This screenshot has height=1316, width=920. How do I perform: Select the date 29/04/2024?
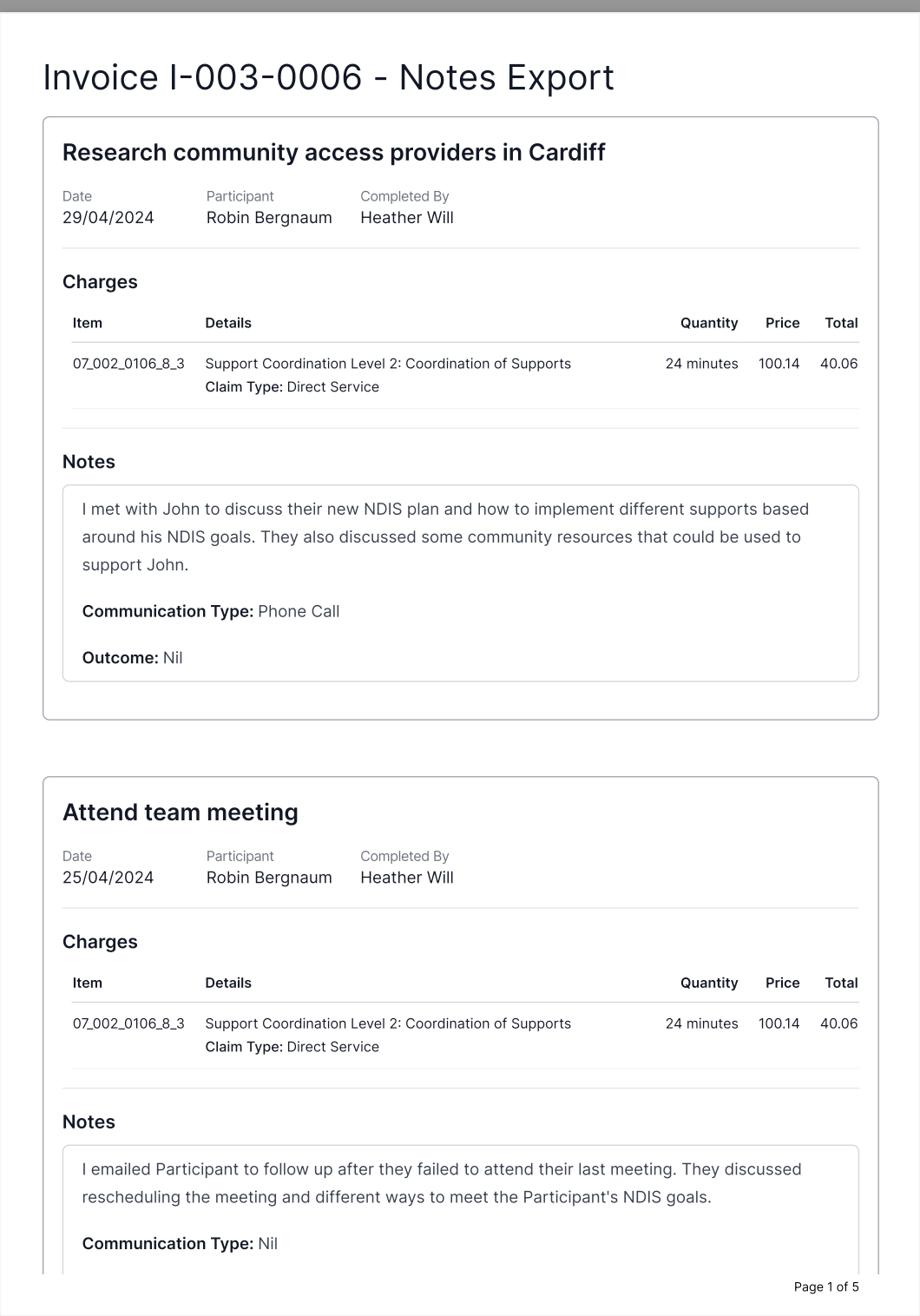(x=108, y=218)
